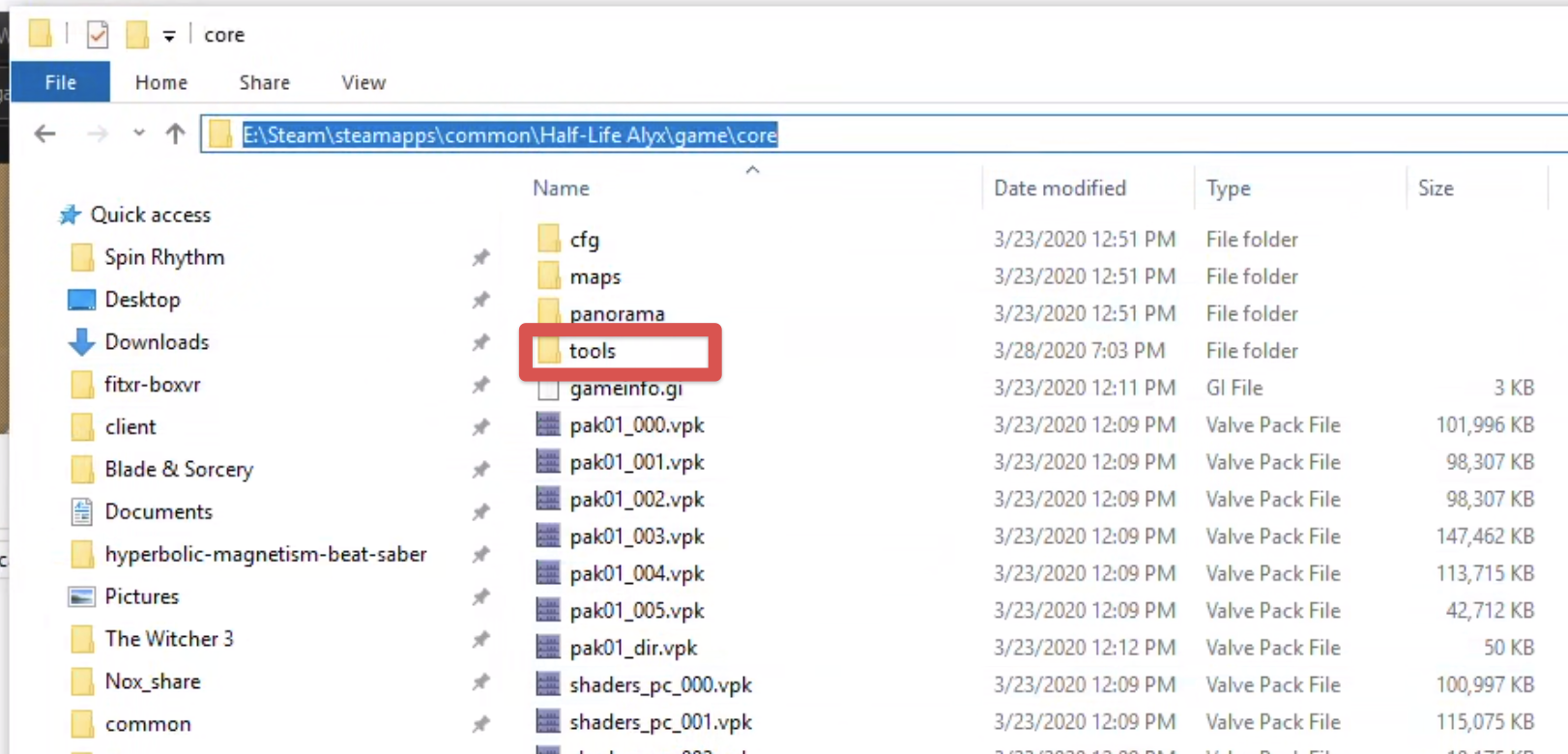1568x754 pixels.
Task: Select the gameinfo.gi file
Action: tap(626, 388)
